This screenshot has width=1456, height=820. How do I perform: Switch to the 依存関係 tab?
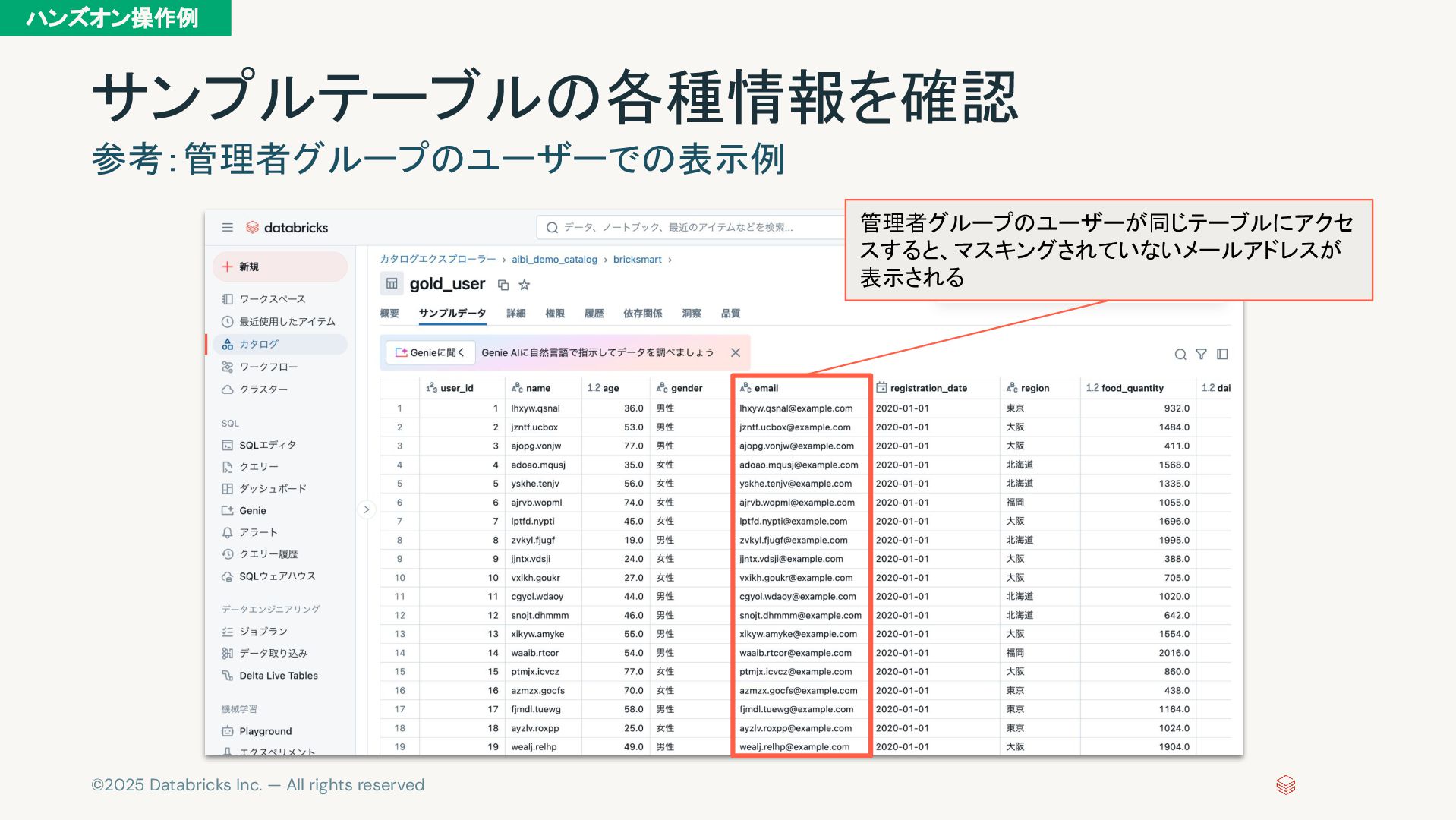point(642,314)
